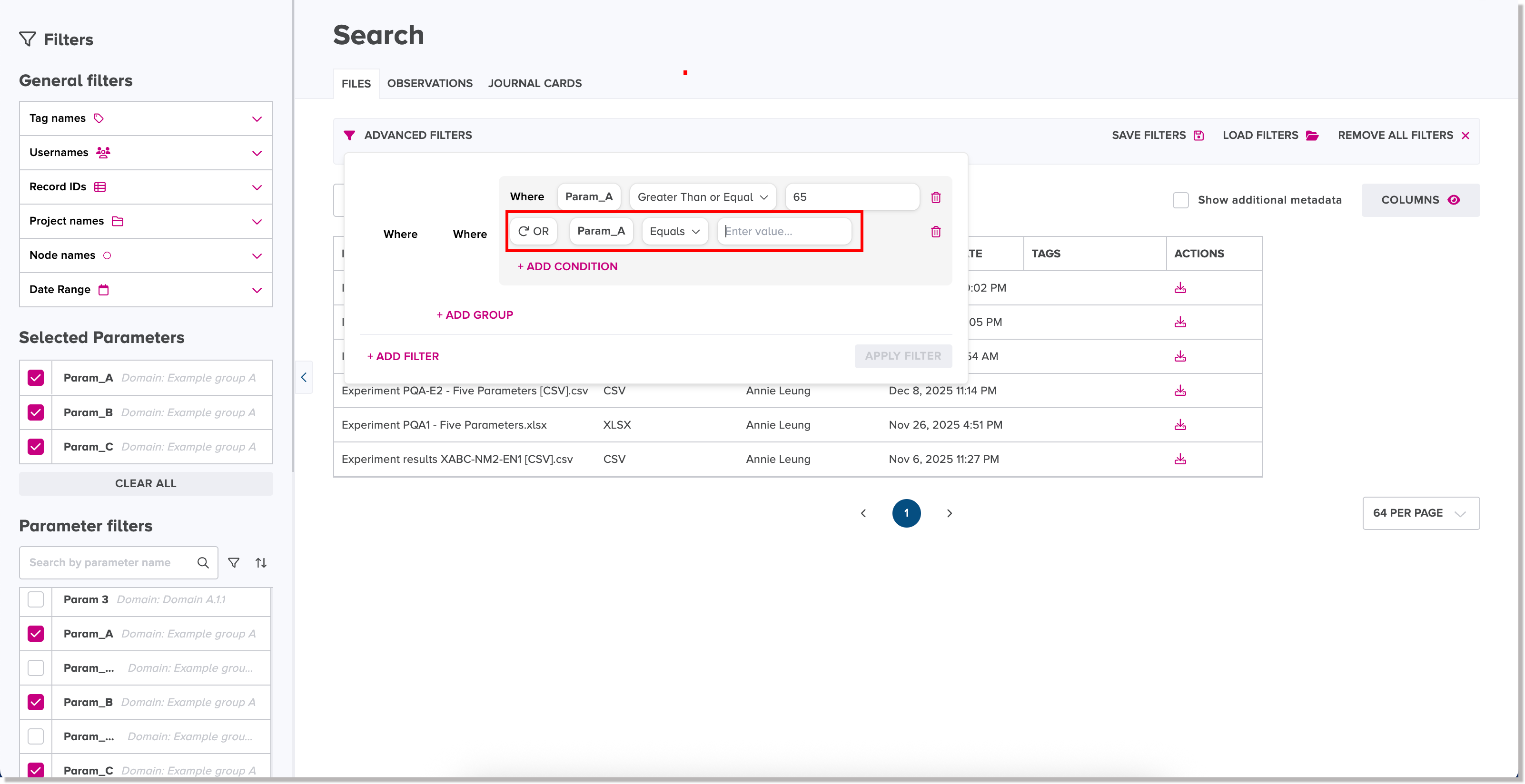Click the Node names circle icon
1525x784 pixels.
tap(107, 255)
